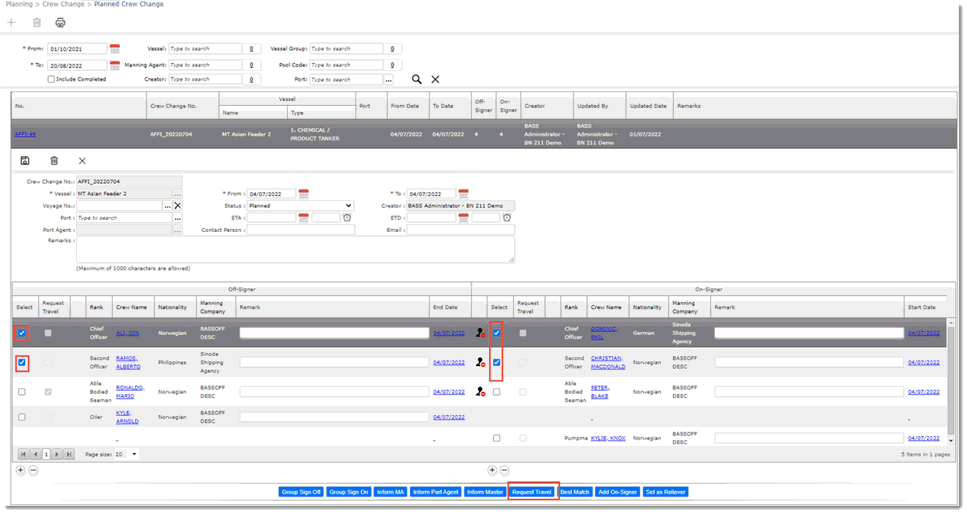Click the search magnifier icon
Image resolution: width=967 pixels, height=514 pixels.
tap(417, 79)
